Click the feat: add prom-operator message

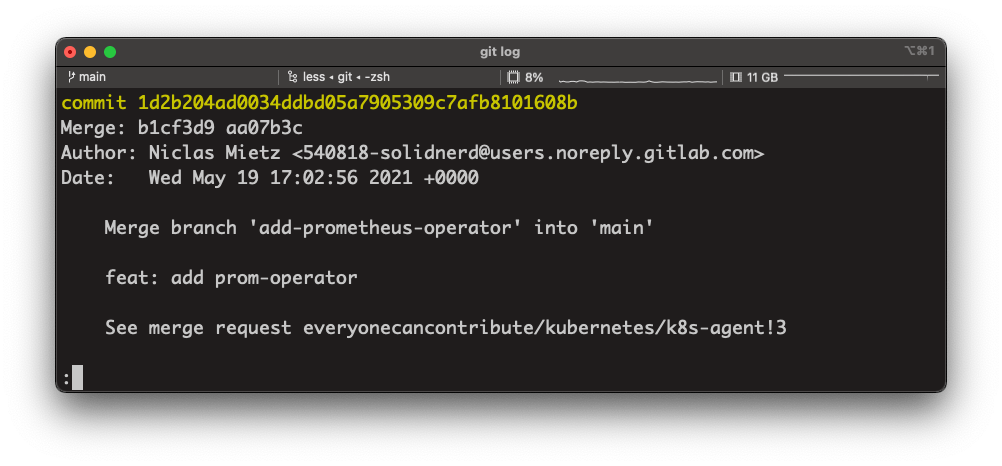tap(231, 278)
